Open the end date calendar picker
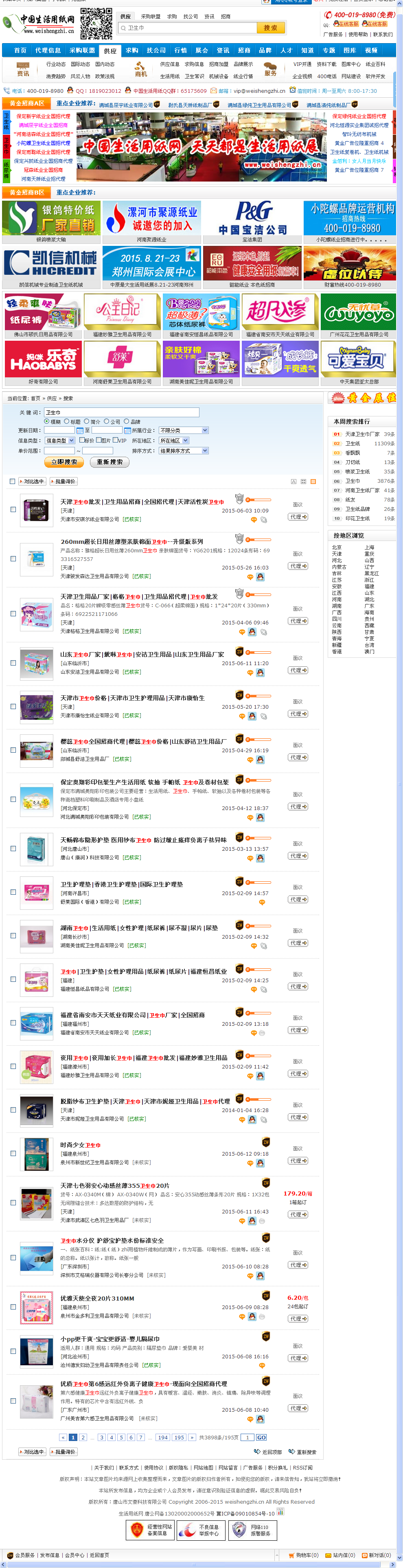The image size is (403, 1568). pyautogui.click(x=127, y=430)
